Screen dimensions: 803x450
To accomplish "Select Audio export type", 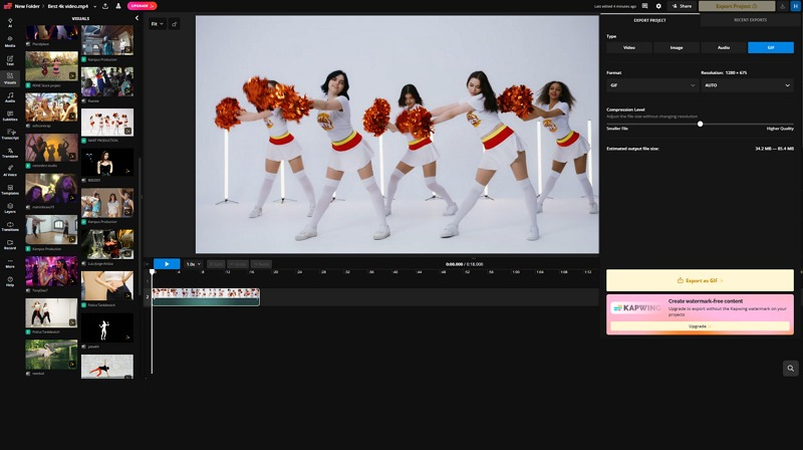I will click(x=724, y=48).
